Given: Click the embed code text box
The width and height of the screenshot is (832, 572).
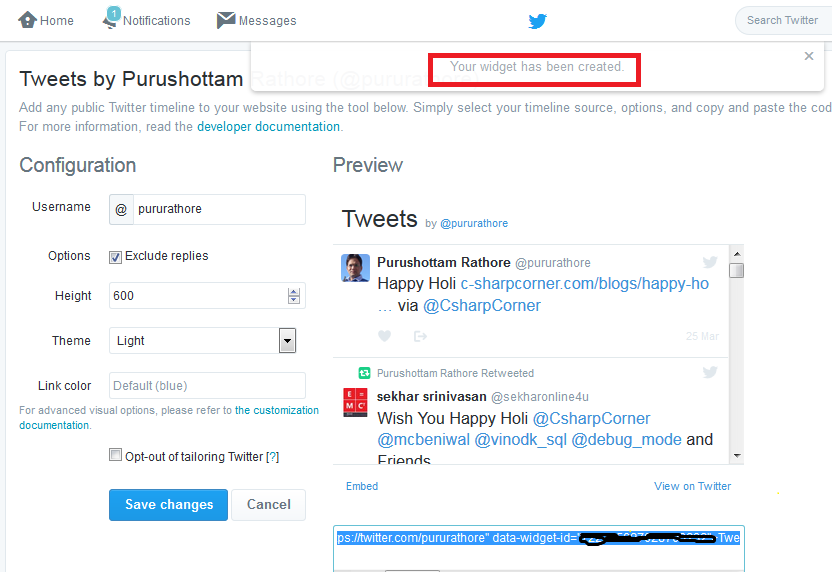Looking at the screenshot, I should tap(539, 549).
